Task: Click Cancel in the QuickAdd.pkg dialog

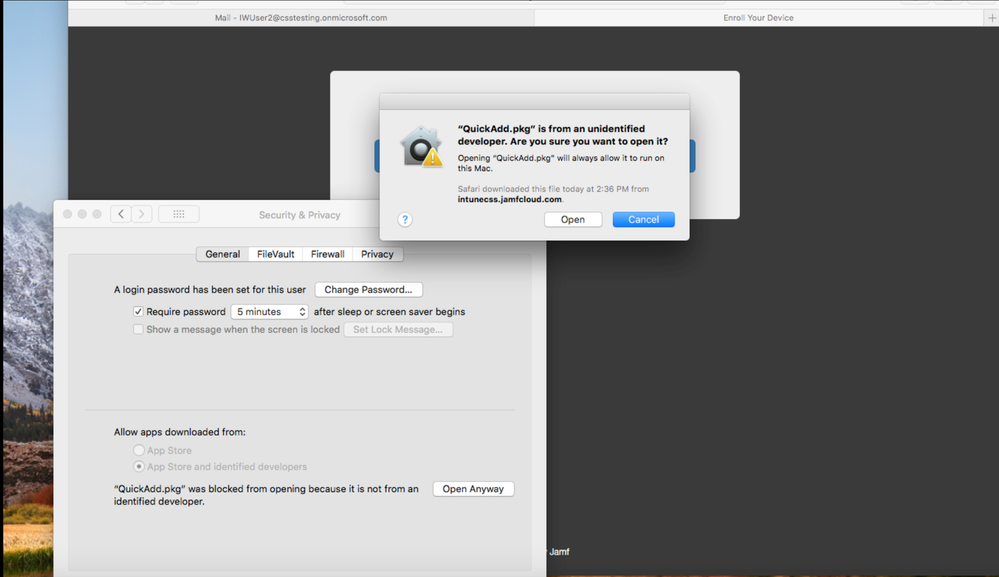Action: pos(643,220)
